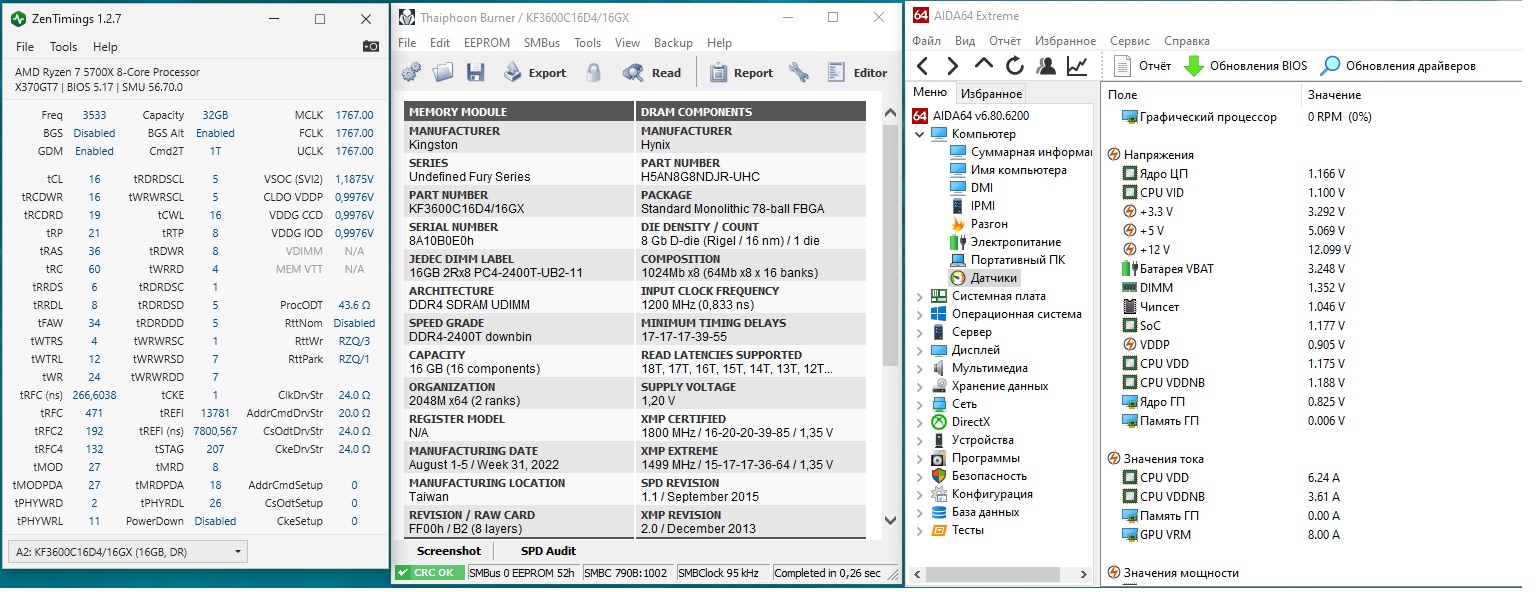Click the DIMM voltage row in AIDA64

[1236, 288]
